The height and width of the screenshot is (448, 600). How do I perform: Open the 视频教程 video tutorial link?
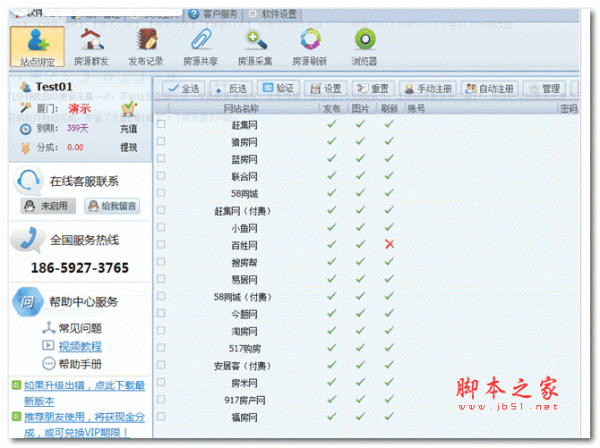click(80, 346)
